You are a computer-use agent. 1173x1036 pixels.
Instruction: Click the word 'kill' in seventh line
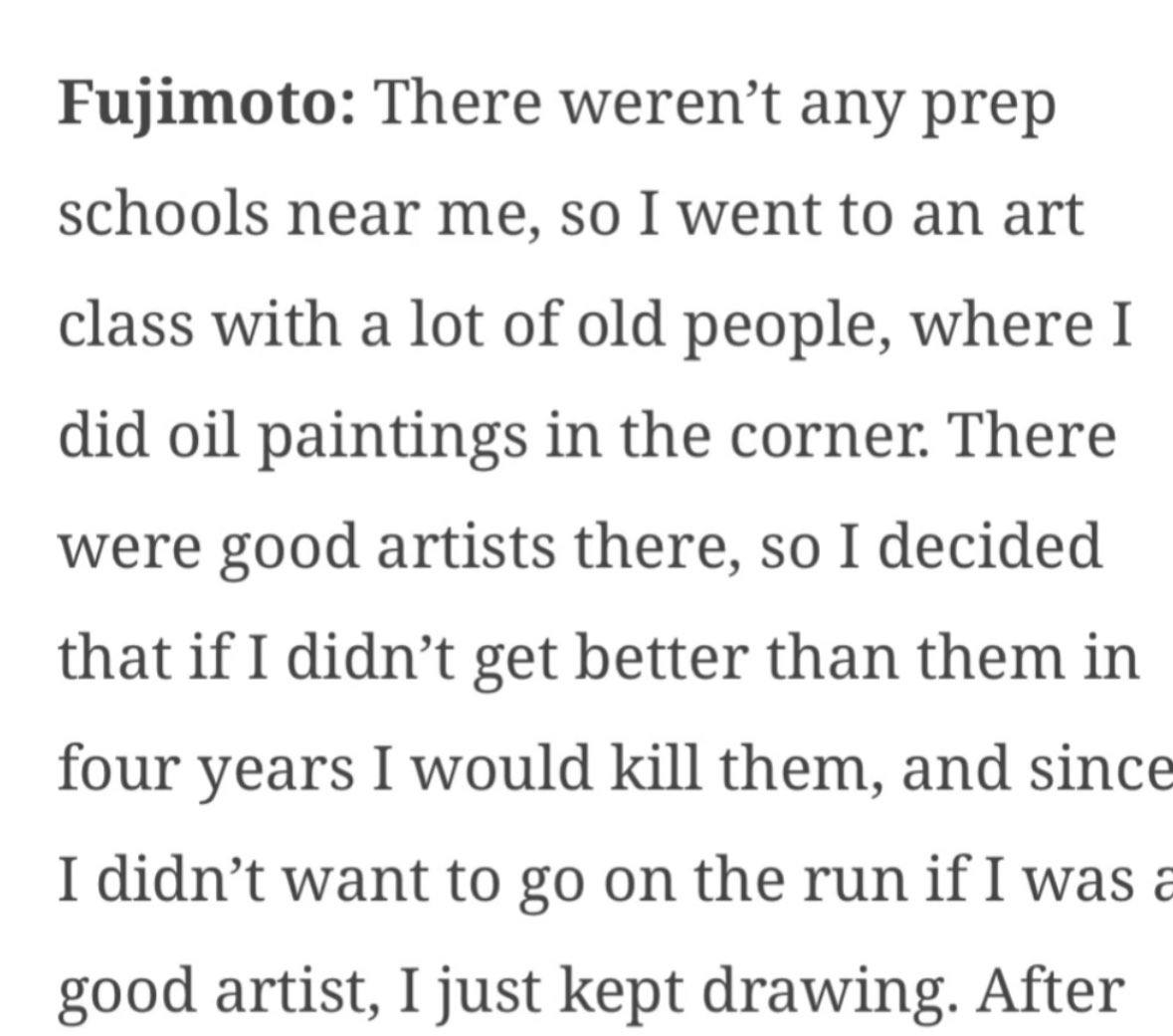coord(656,768)
